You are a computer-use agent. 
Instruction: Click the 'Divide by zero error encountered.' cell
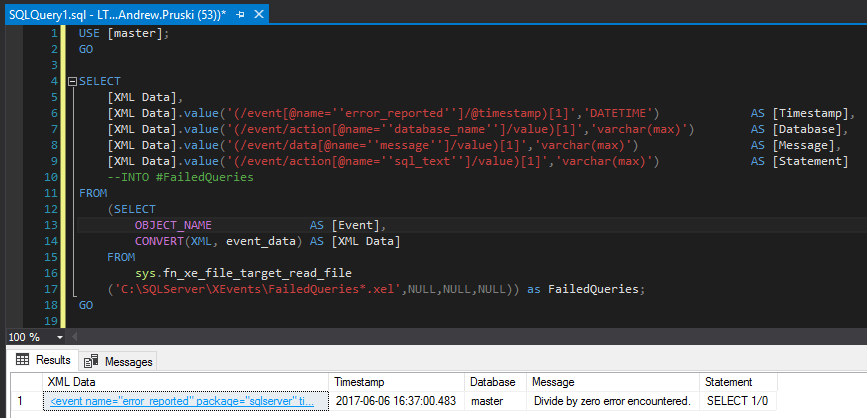(x=611, y=400)
